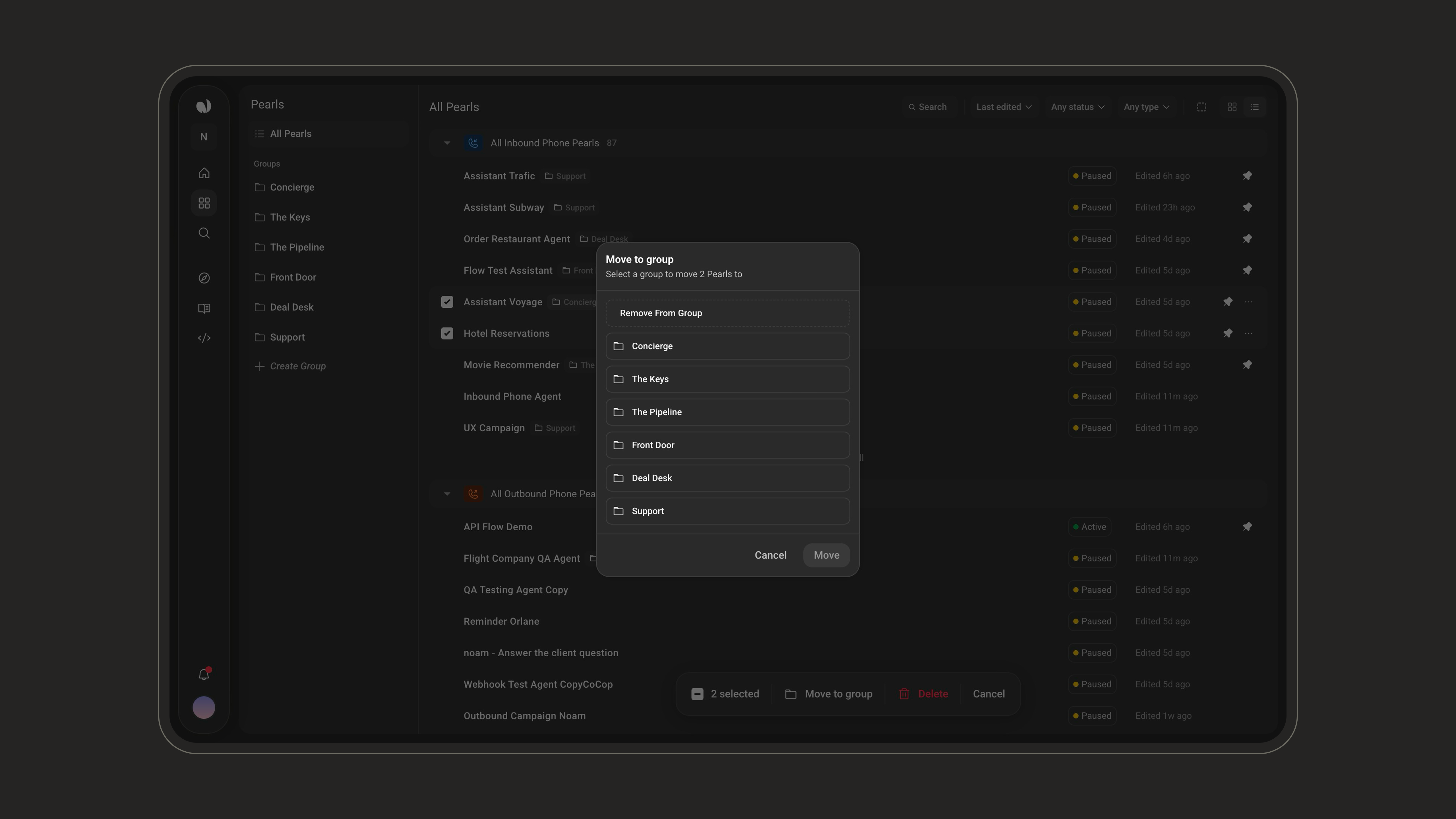The height and width of the screenshot is (819, 1456).
Task: Click Move to group in selection bar
Action: [x=829, y=694]
